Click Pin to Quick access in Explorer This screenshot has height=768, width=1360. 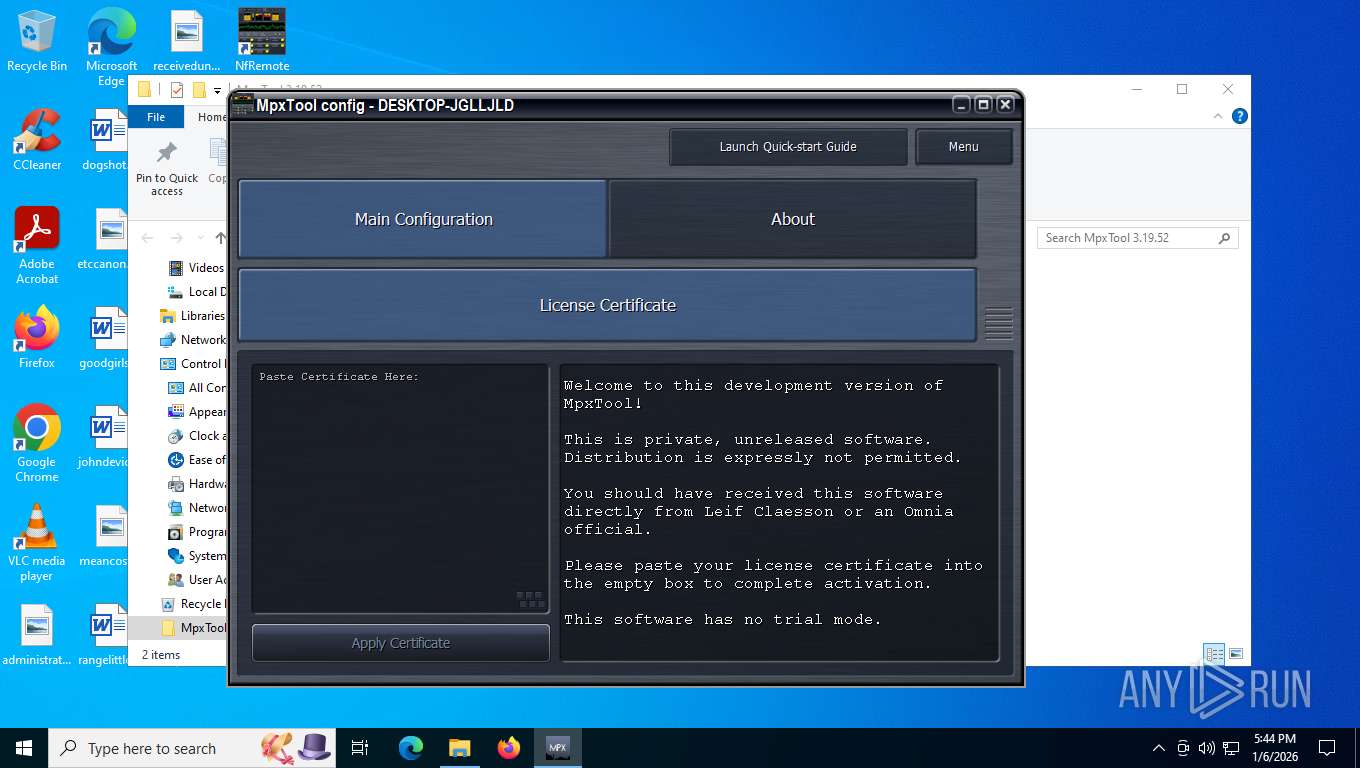point(167,169)
